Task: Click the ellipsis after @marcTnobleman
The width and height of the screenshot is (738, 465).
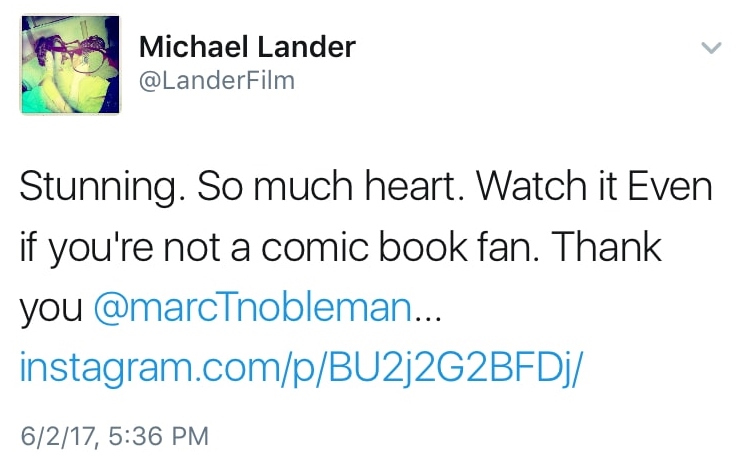Action: [x=426, y=310]
